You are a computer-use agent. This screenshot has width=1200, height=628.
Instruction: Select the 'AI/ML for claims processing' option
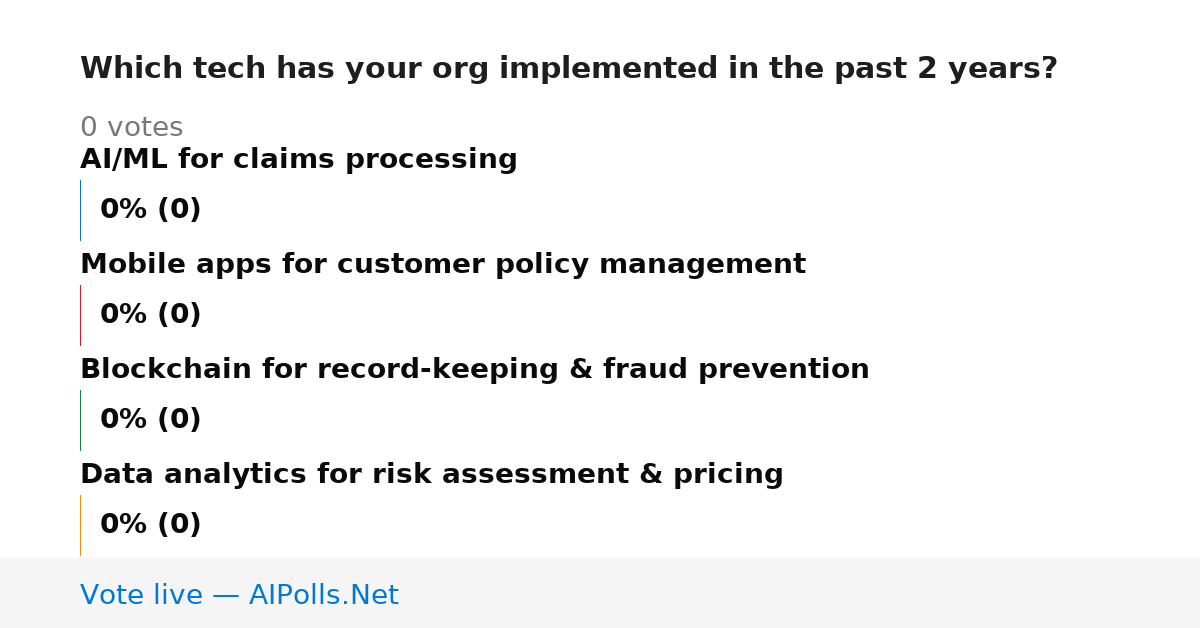tap(299, 160)
